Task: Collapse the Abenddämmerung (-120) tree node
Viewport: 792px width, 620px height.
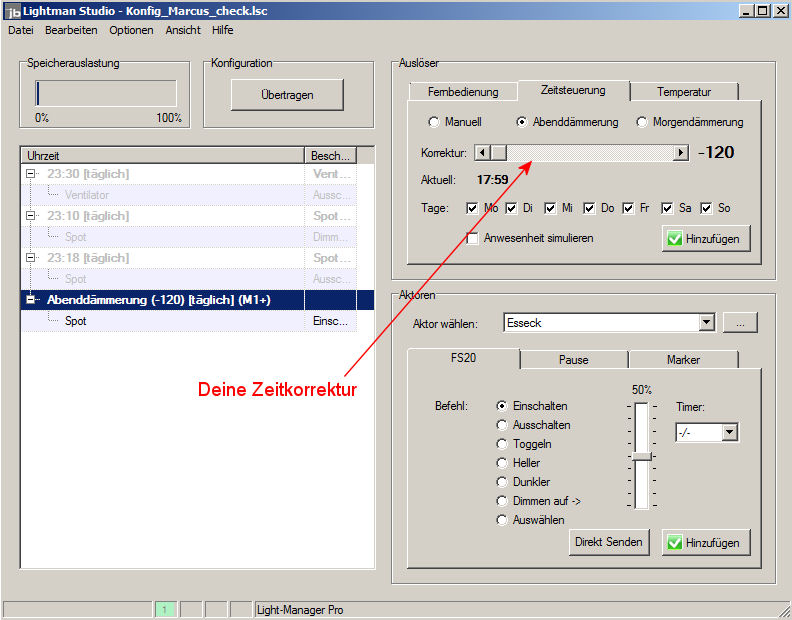Action: 31,300
